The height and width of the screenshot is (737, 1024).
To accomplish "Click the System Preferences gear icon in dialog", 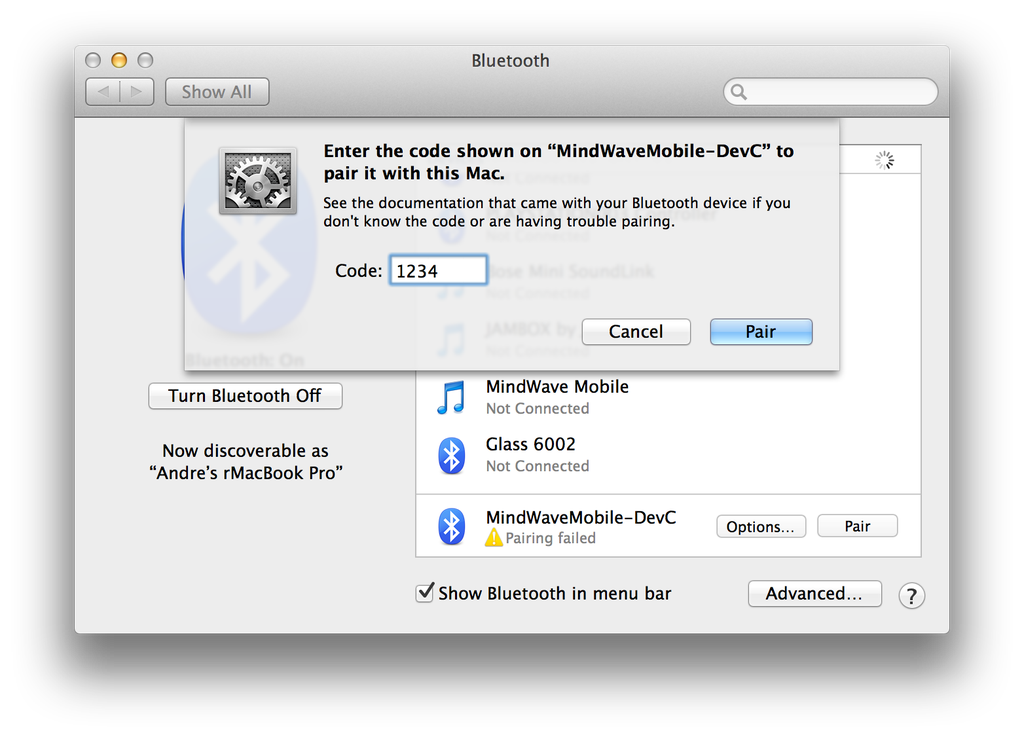I will (x=258, y=181).
